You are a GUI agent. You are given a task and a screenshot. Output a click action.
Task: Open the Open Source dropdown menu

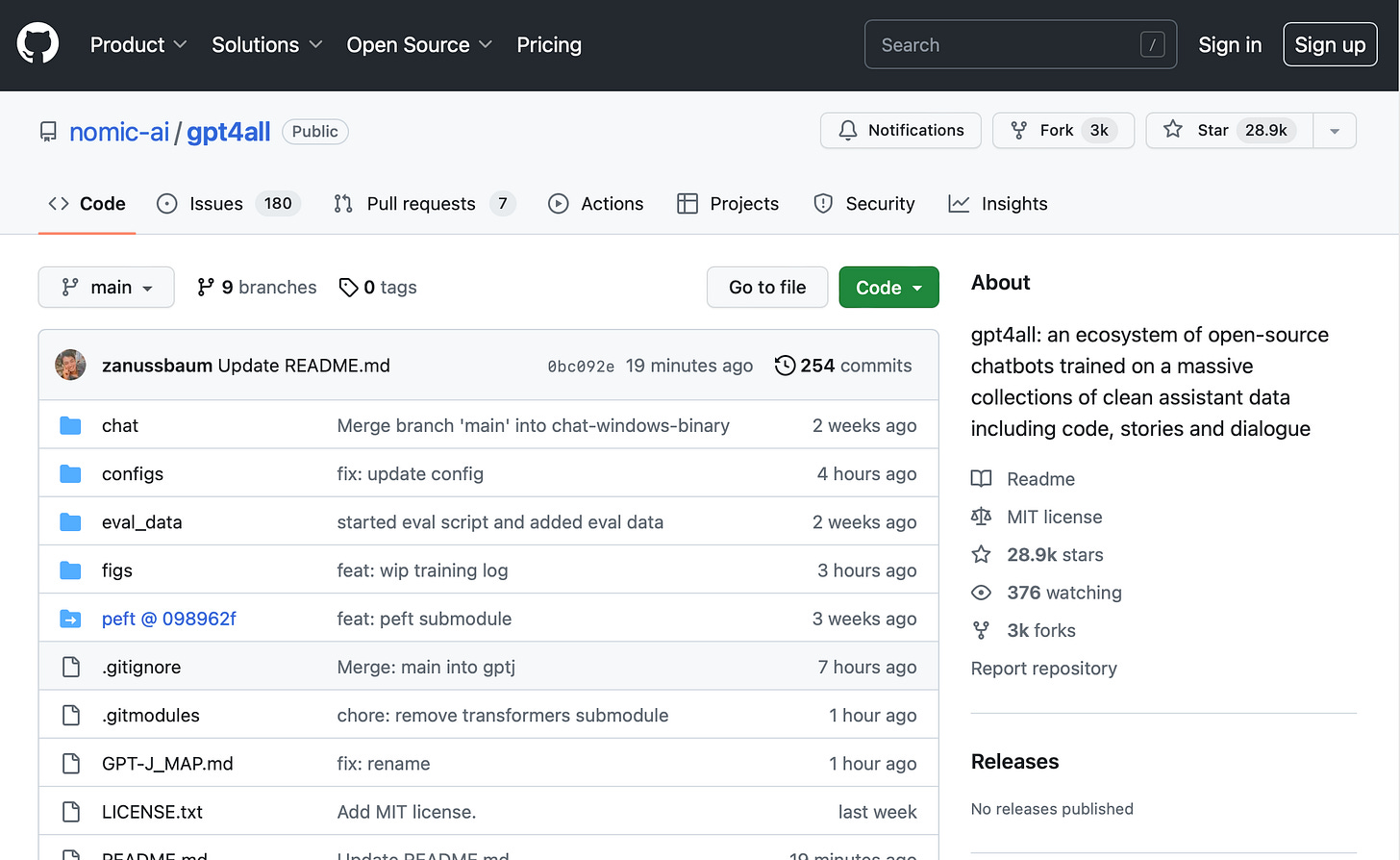coord(419,45)
